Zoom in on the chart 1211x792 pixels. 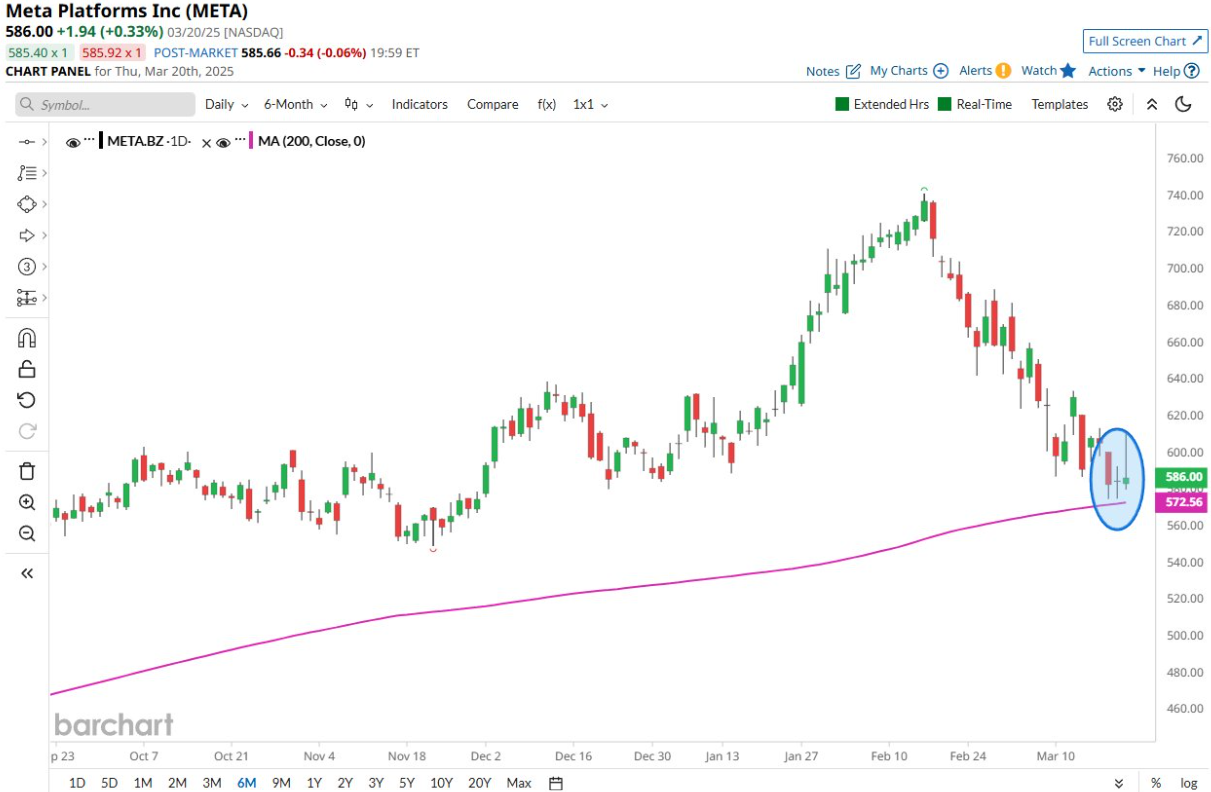pyautogui.click(x=27, y=503)
